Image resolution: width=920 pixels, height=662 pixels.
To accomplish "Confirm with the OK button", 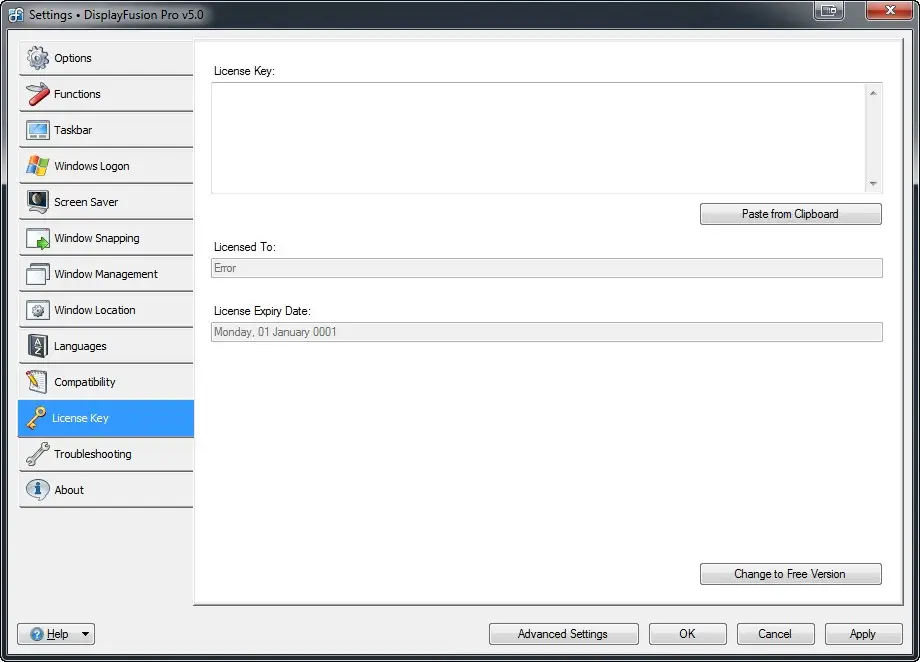I will 688,634.
